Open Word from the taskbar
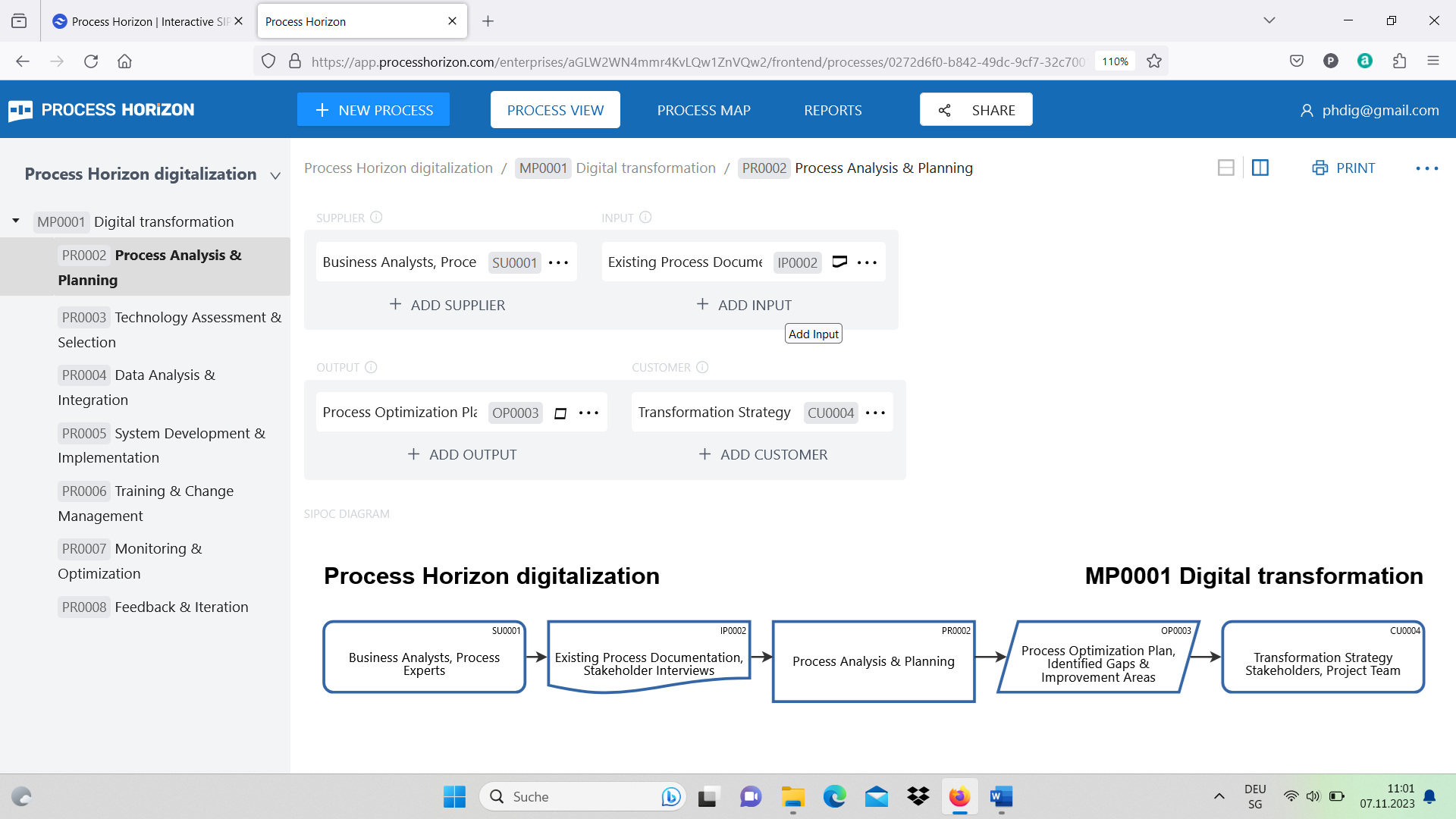Viewport: 1456px width, 819px height. 1001,796
